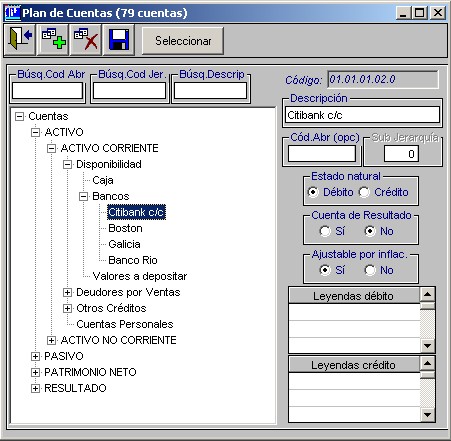Select the Galicia account in tree

click(124, 244)
